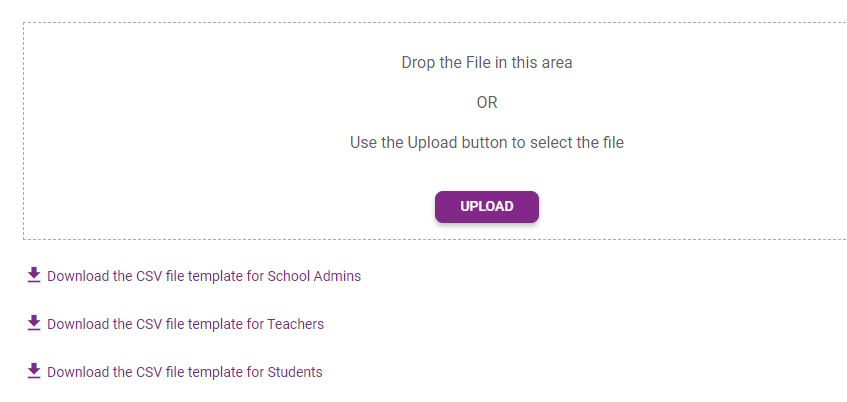847x402 pixels.
Task: Select the words 'School Admins' in first link
Action: pyautogui.click(x=314, y=276)
